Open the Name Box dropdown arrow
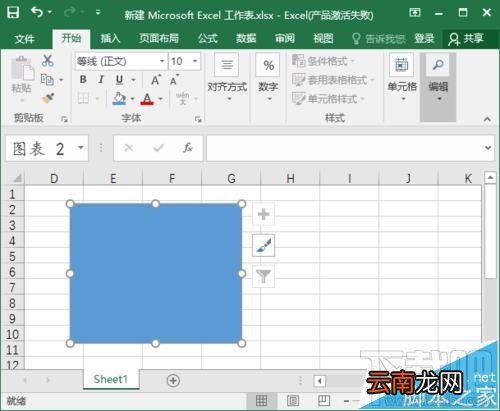Viewport: 500px width, 411px height. tap(81, 147)
